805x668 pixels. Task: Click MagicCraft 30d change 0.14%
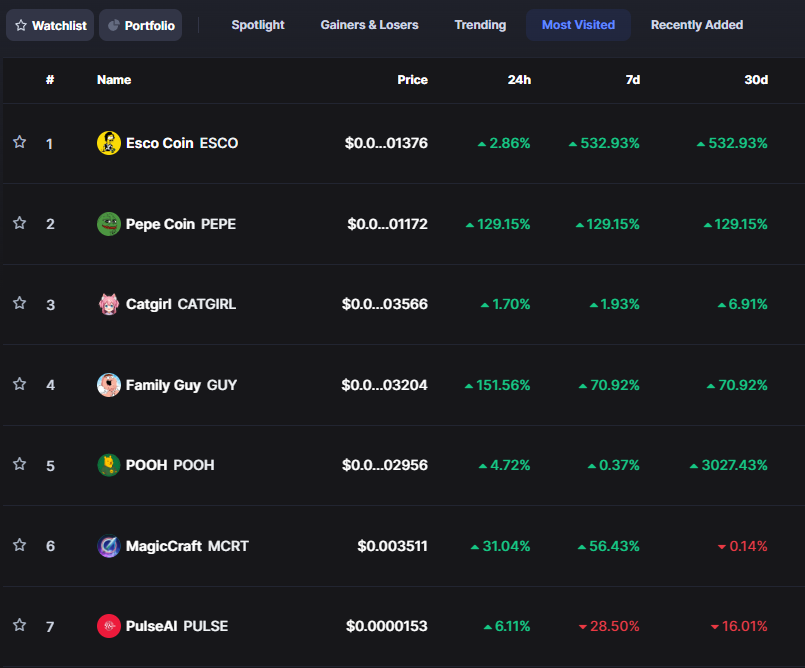742,546
